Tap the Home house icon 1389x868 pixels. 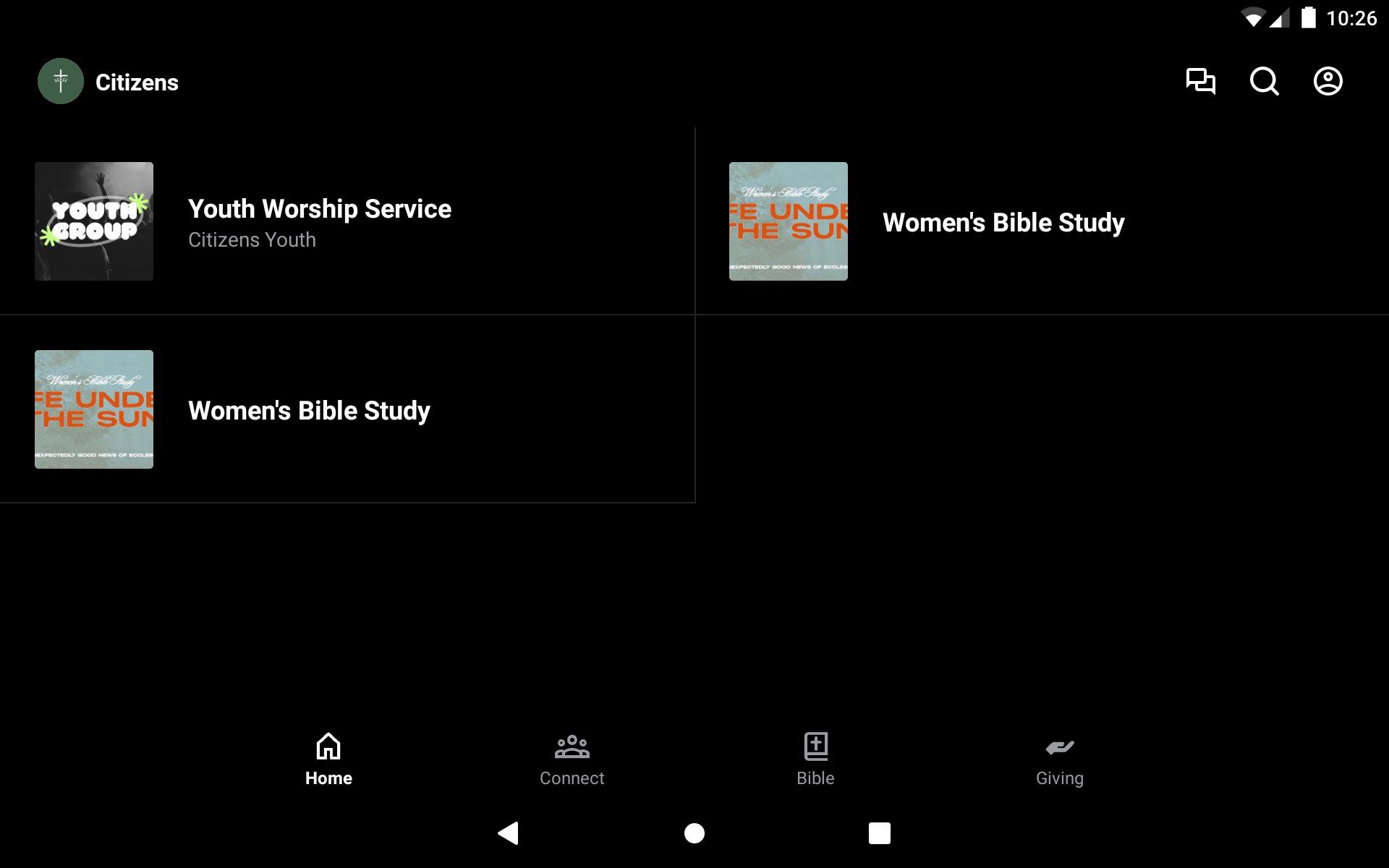pyautogui.click(x=328, y=746)
